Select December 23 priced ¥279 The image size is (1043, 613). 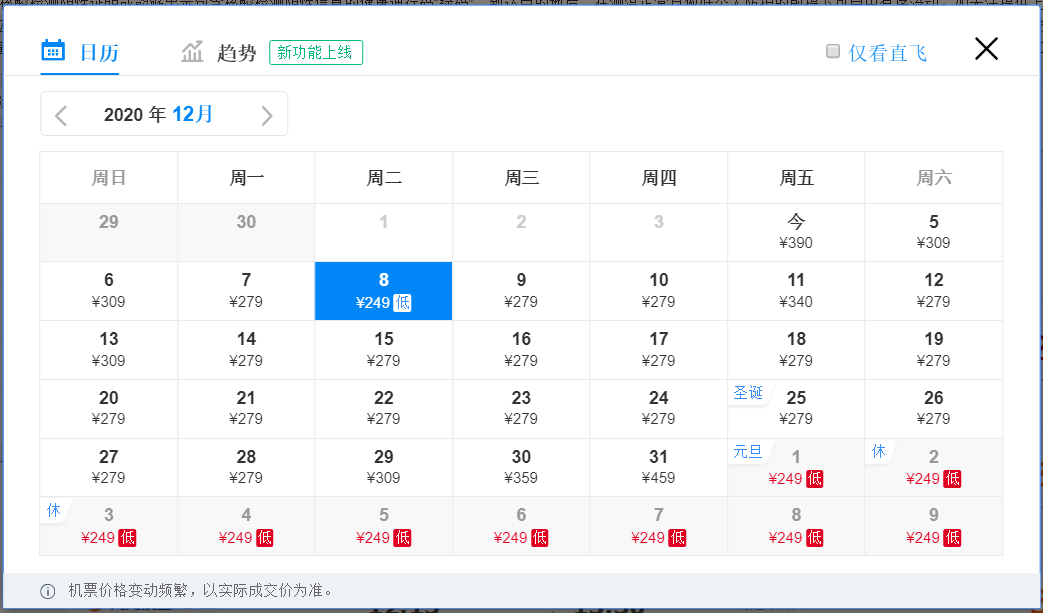[522, 408]
